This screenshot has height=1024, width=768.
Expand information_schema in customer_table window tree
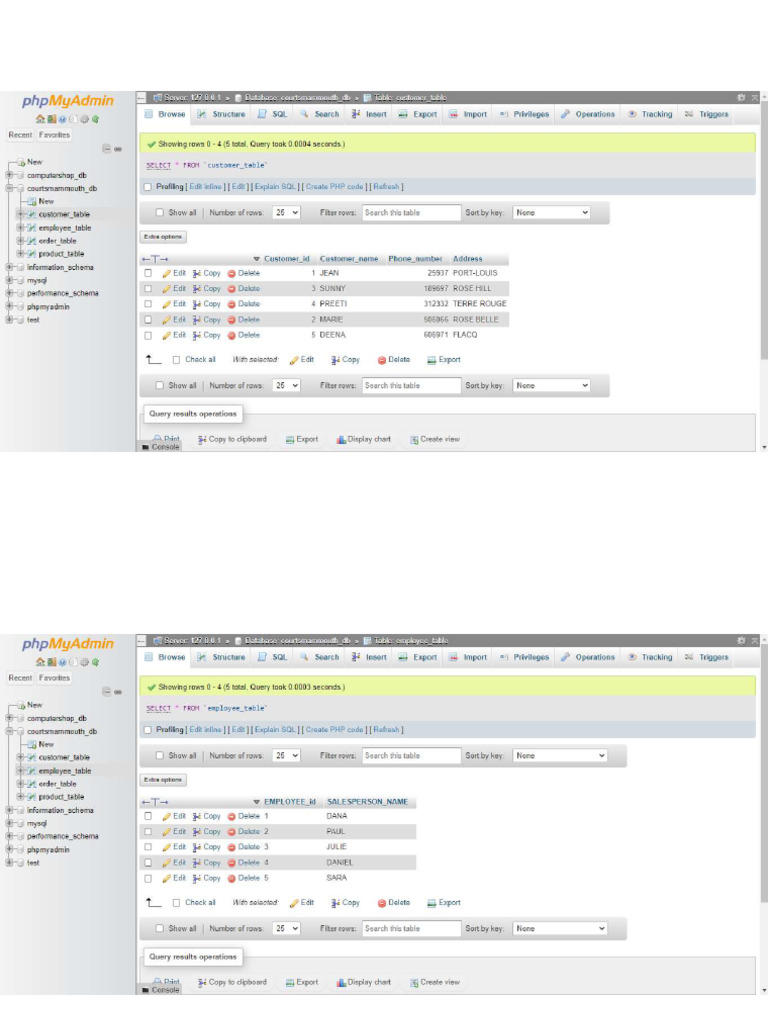[x=9, y=268]
